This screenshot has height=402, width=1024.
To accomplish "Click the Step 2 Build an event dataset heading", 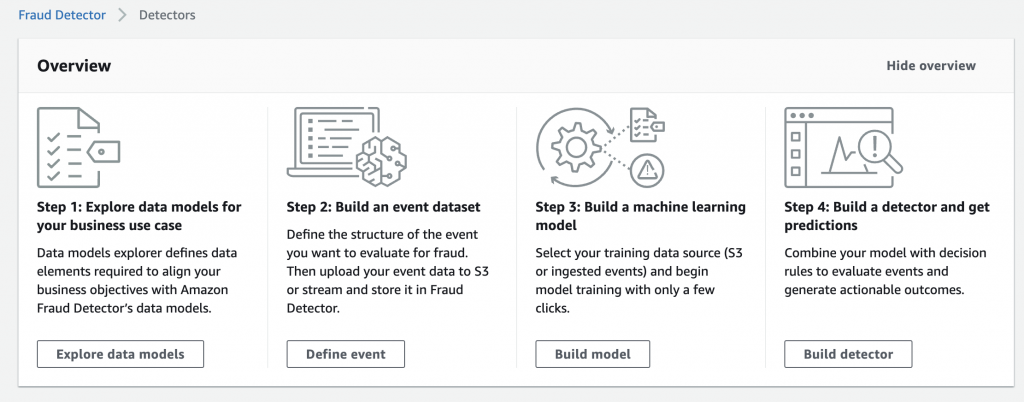I will (x=383, y=207).
